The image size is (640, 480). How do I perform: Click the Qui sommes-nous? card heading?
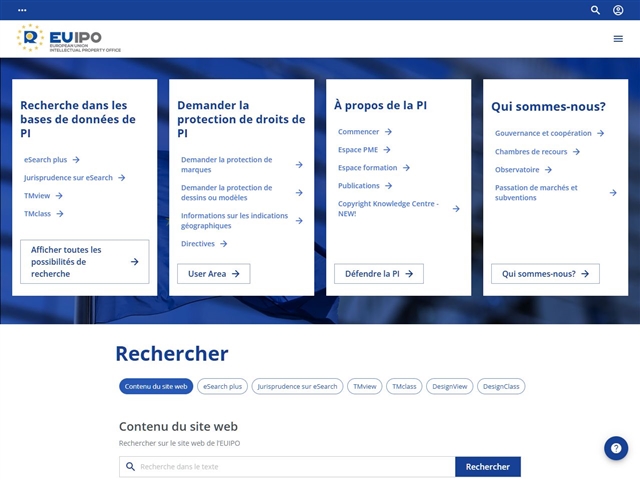(x=548, y=107)
